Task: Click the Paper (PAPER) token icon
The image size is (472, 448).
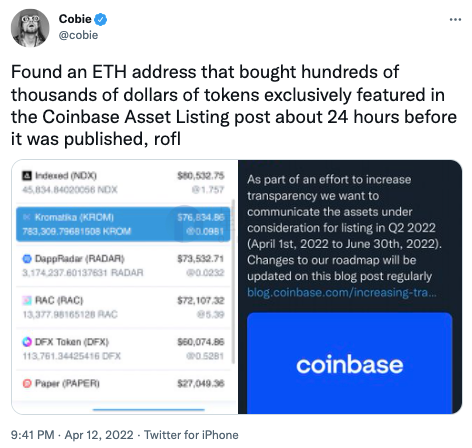Action: 27,384
